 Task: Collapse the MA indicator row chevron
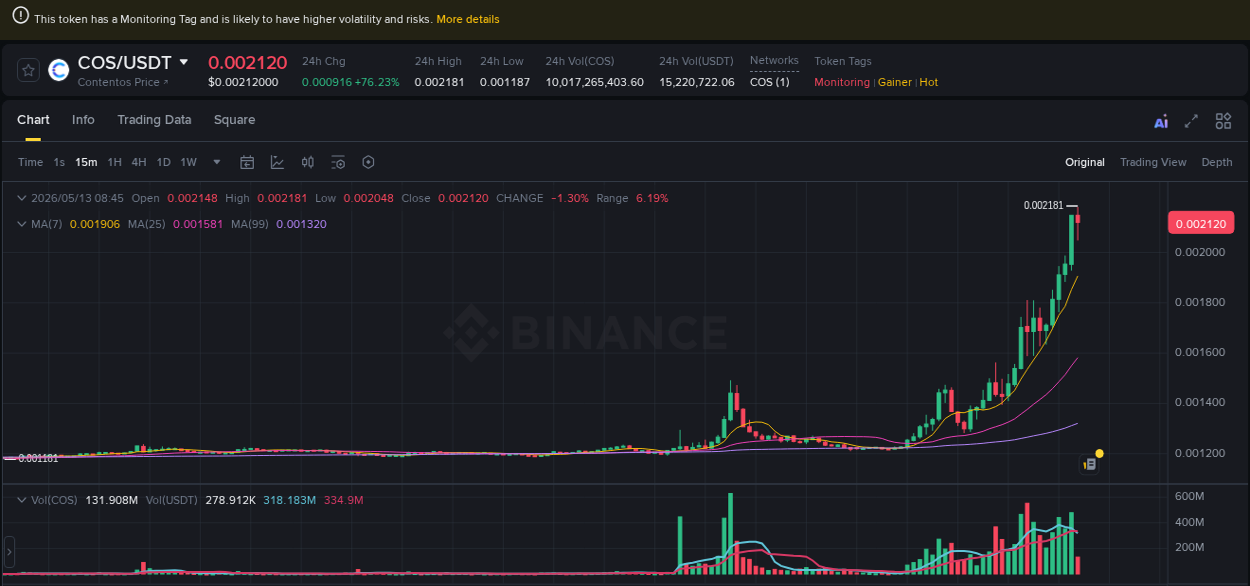pyautogui.click(x=22, y=224)
